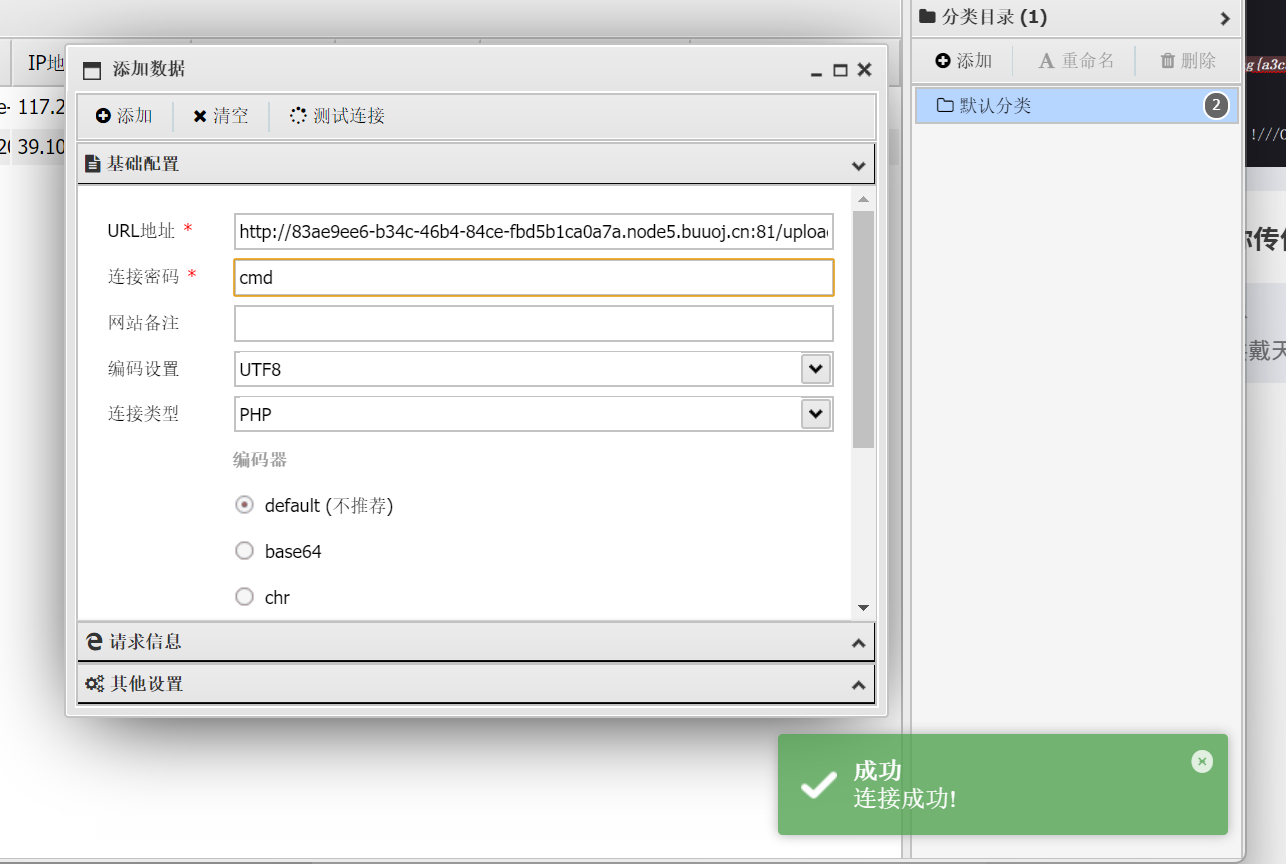Screen dimensions: 1286x864
Task: Choose the chr encoder radio button
Action: tap(244, 597)
